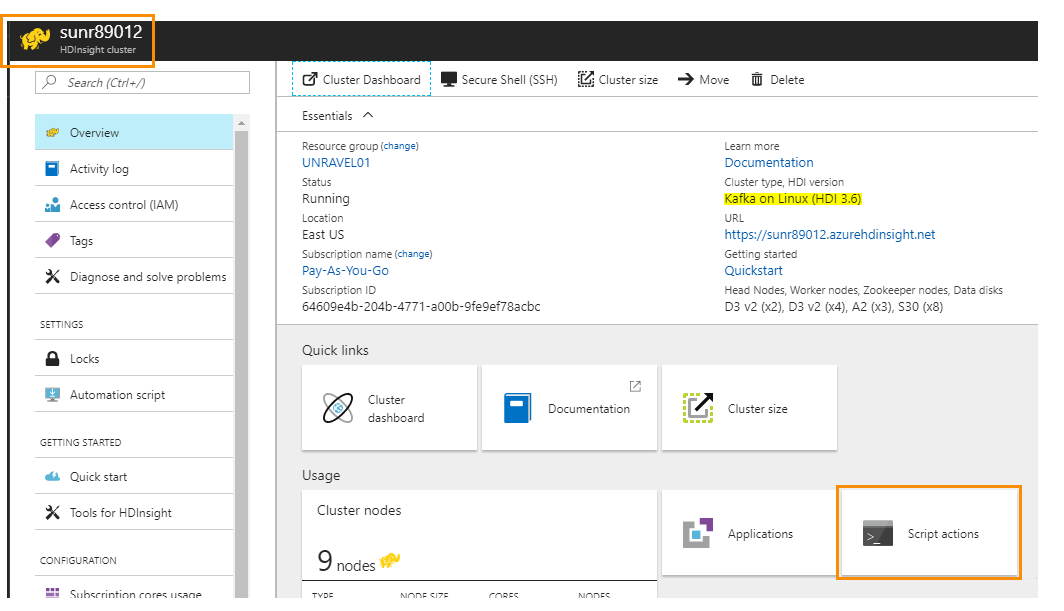This screenshot has height=611, width=1064.
Task: Click the open-in-new-window icon on Documentation tile
Action: pyautogui.click(x=635, y=386)
